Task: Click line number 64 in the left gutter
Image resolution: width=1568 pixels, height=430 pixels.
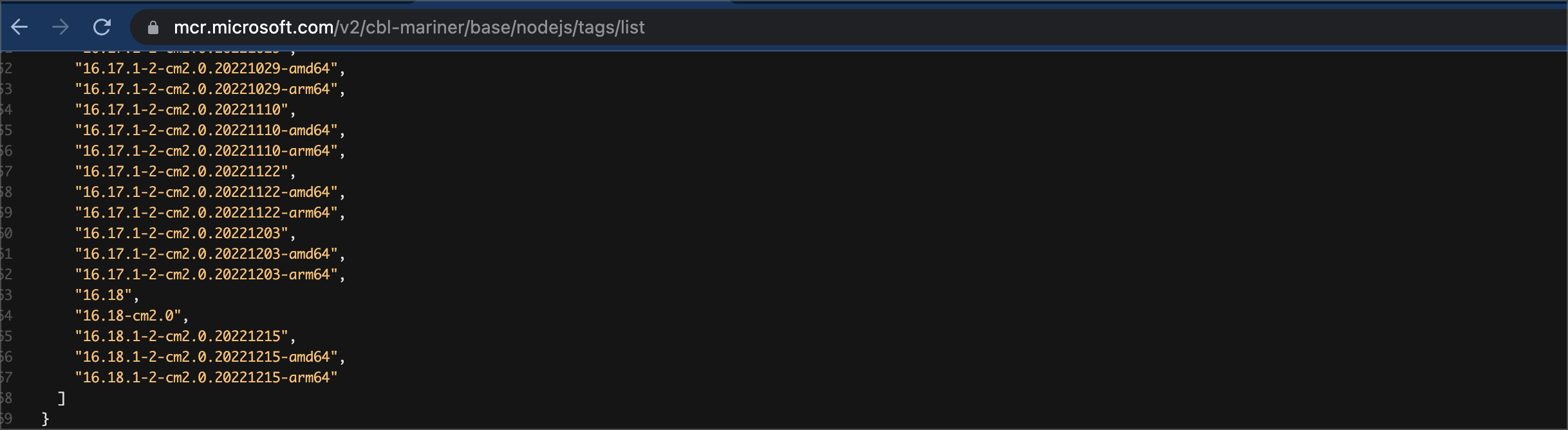Action: (8, 317)
